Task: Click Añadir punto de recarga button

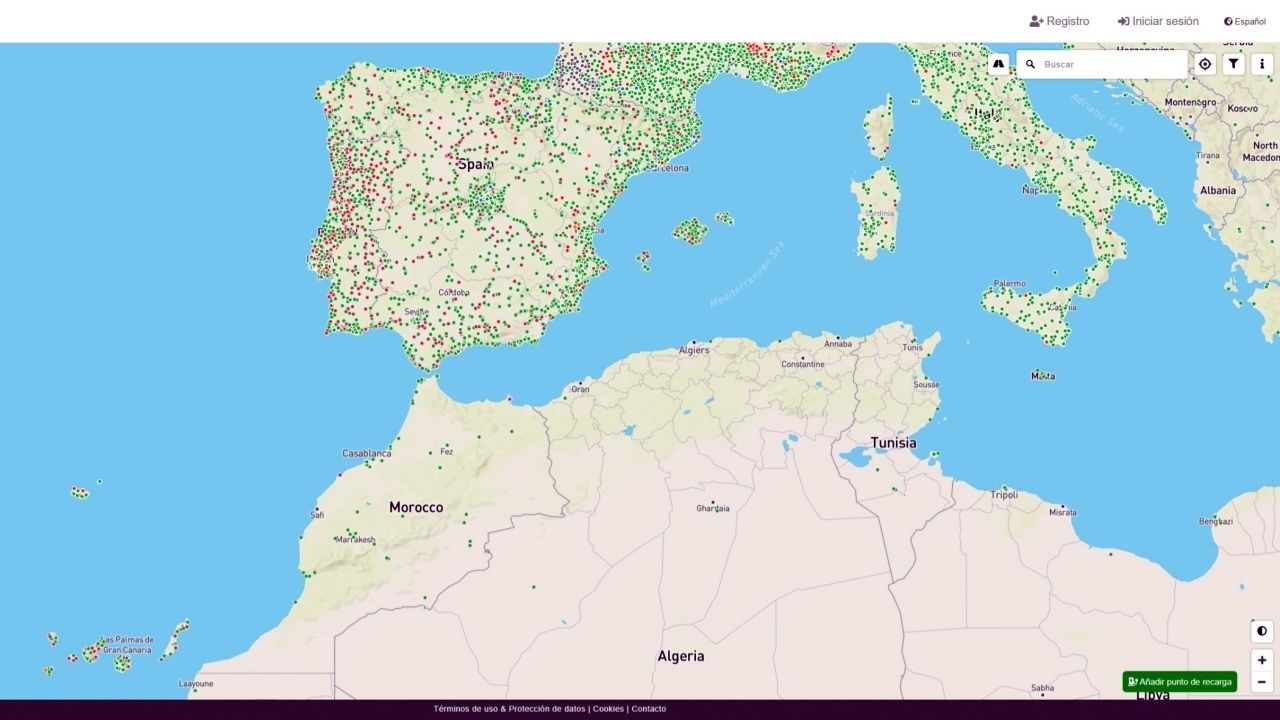Action: click(1180, 682)
